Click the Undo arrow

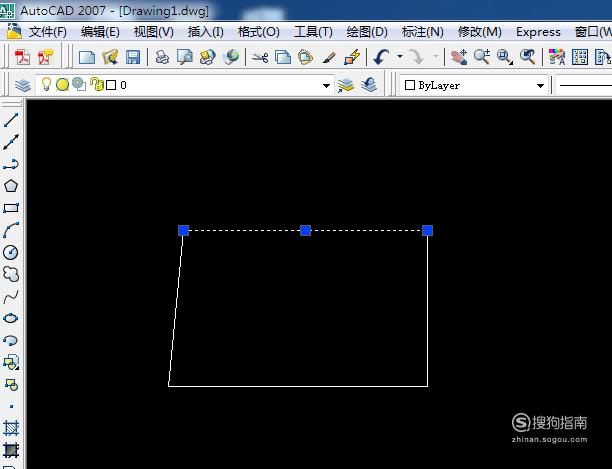point(381,57)
